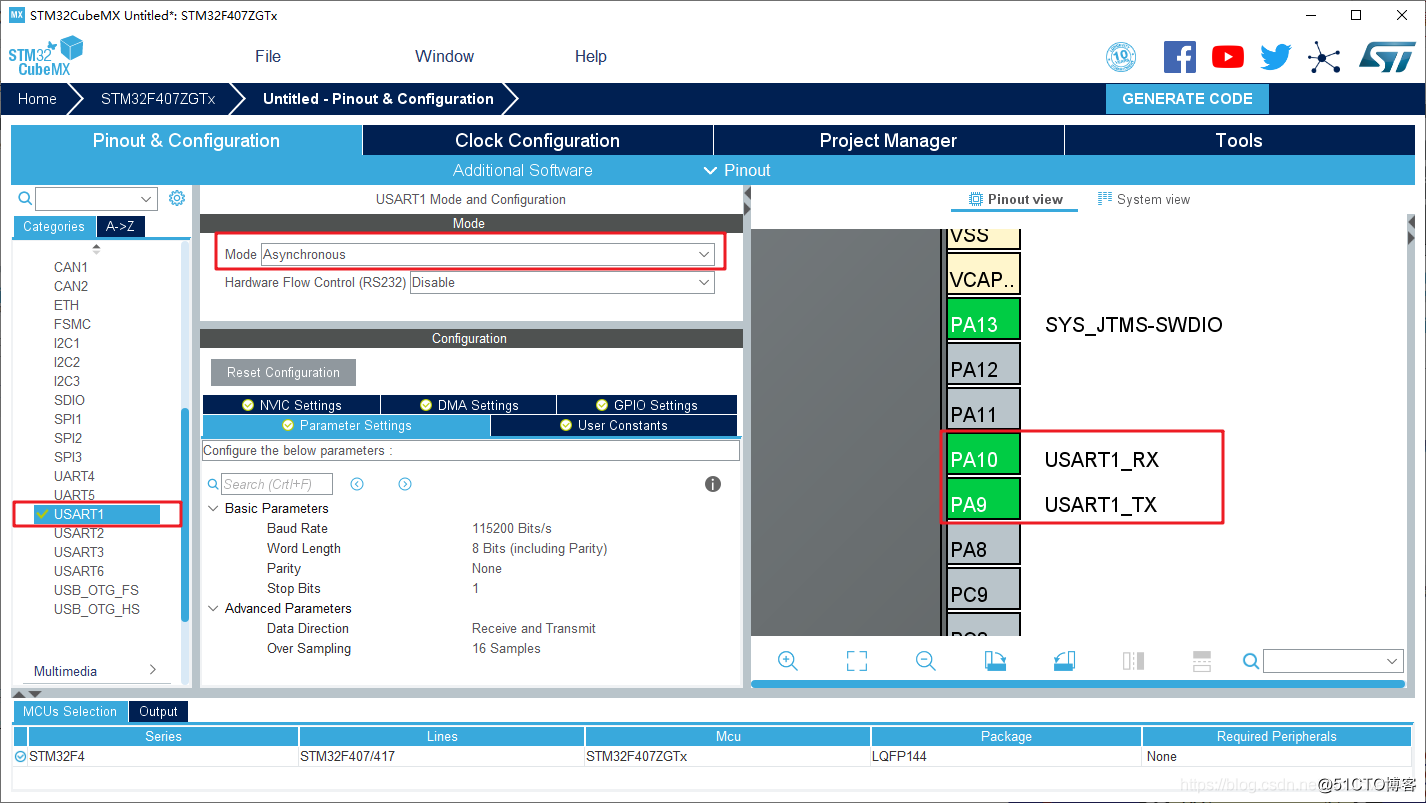Rotate the chip view counter-clockwise

1064,661
